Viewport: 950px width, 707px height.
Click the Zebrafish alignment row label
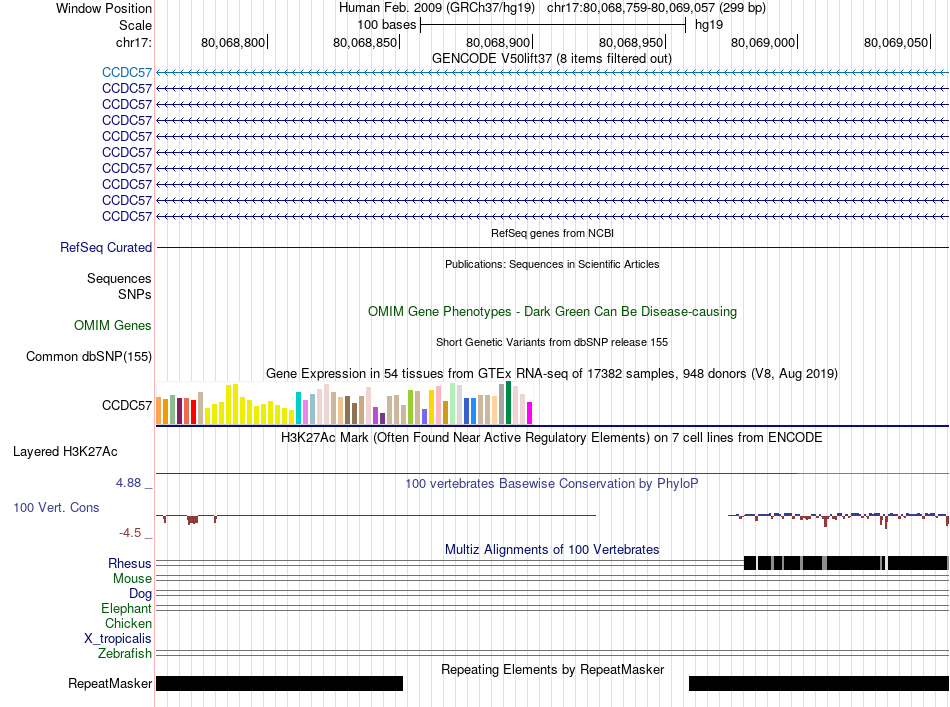coord(125,654)
